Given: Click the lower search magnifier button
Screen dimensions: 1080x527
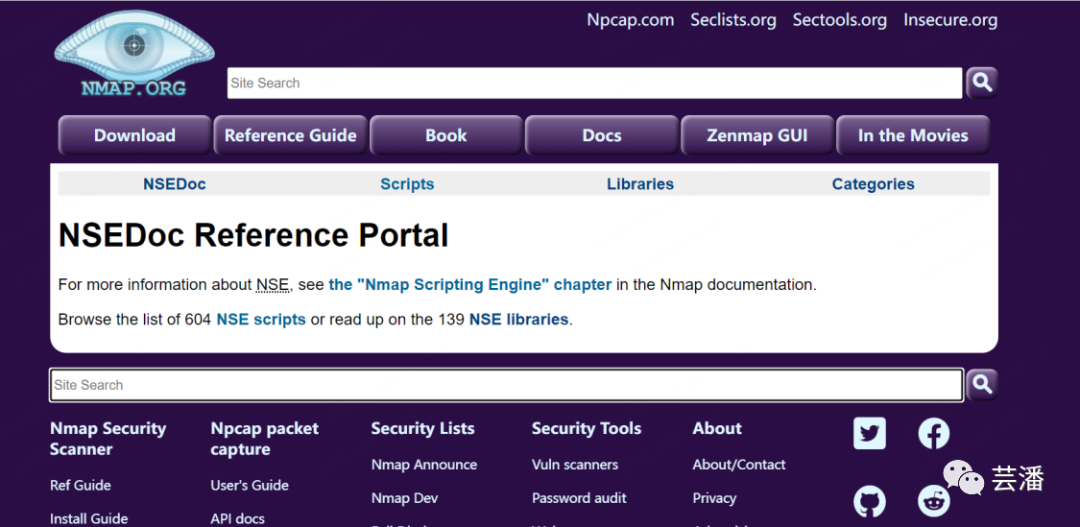Looking at the screenshot, I should (x=982, y=385).
